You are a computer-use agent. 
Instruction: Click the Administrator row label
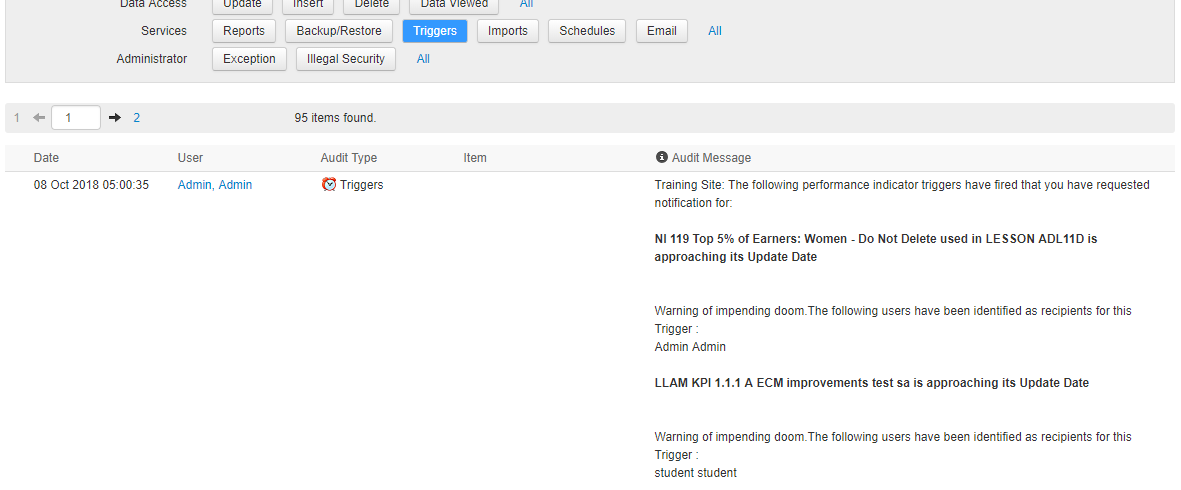(x=151, y=59)
